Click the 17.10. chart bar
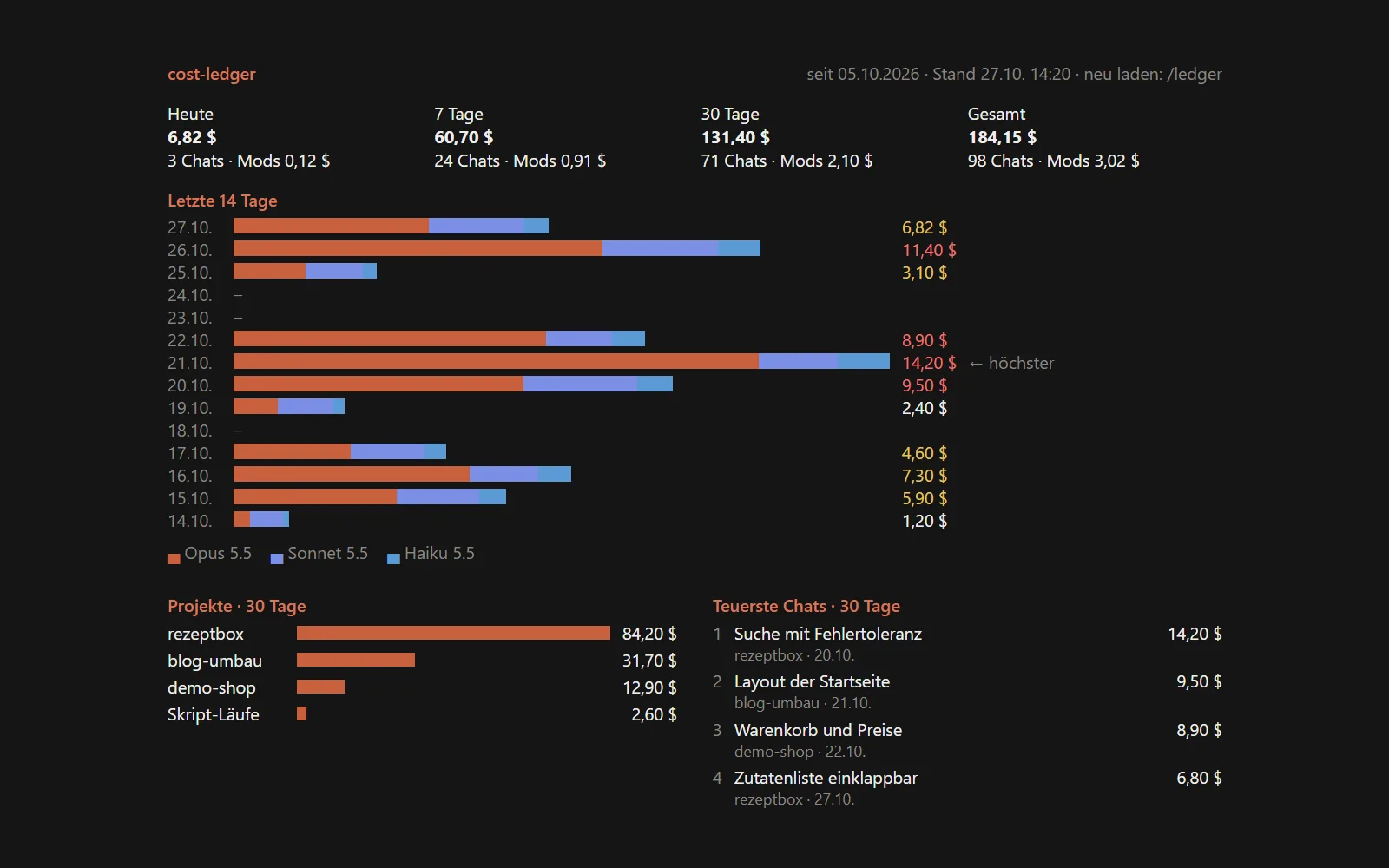 (x=339, y=451)
